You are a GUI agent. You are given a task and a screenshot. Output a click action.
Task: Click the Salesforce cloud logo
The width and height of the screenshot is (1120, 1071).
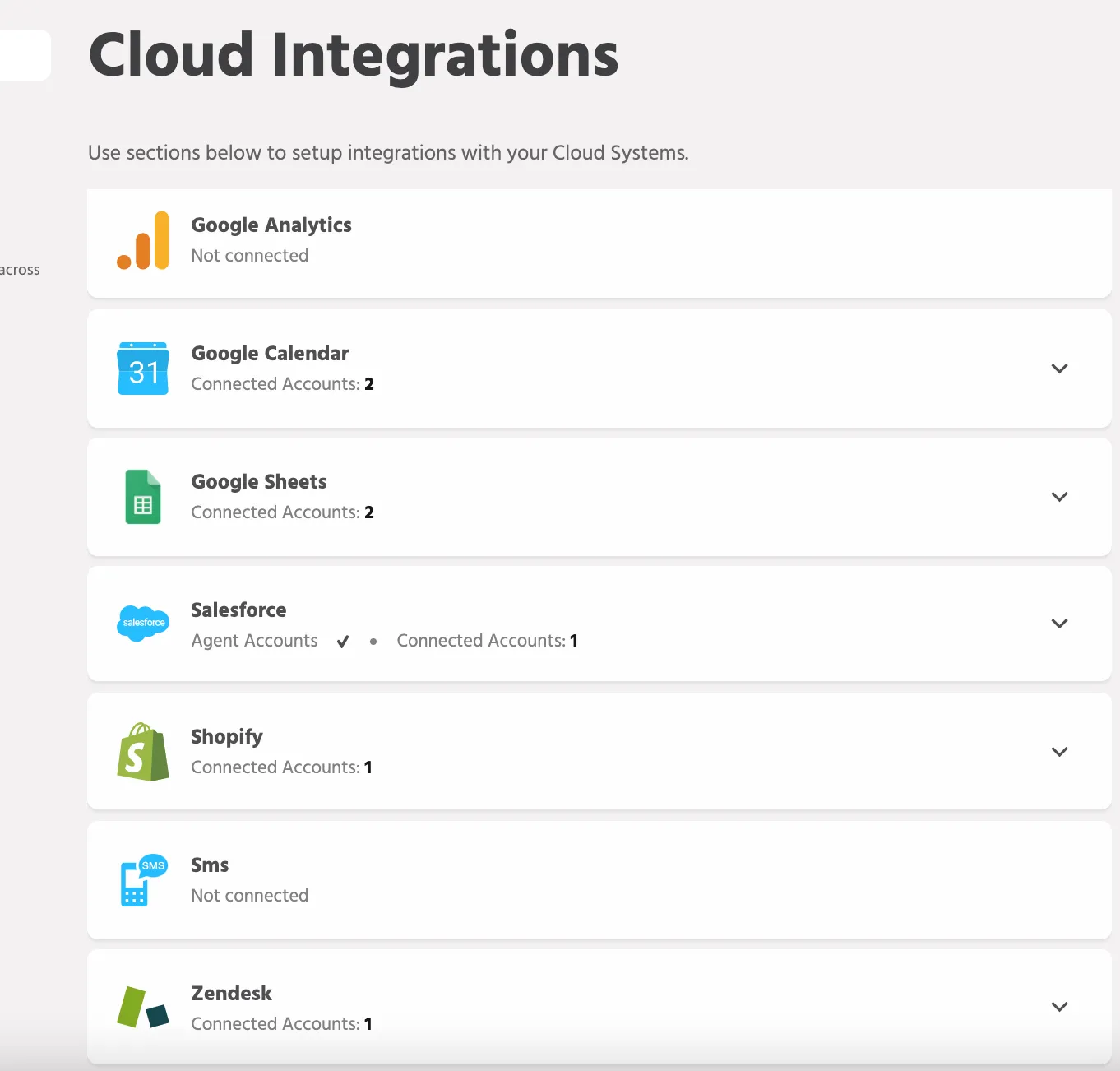point(143,623)
